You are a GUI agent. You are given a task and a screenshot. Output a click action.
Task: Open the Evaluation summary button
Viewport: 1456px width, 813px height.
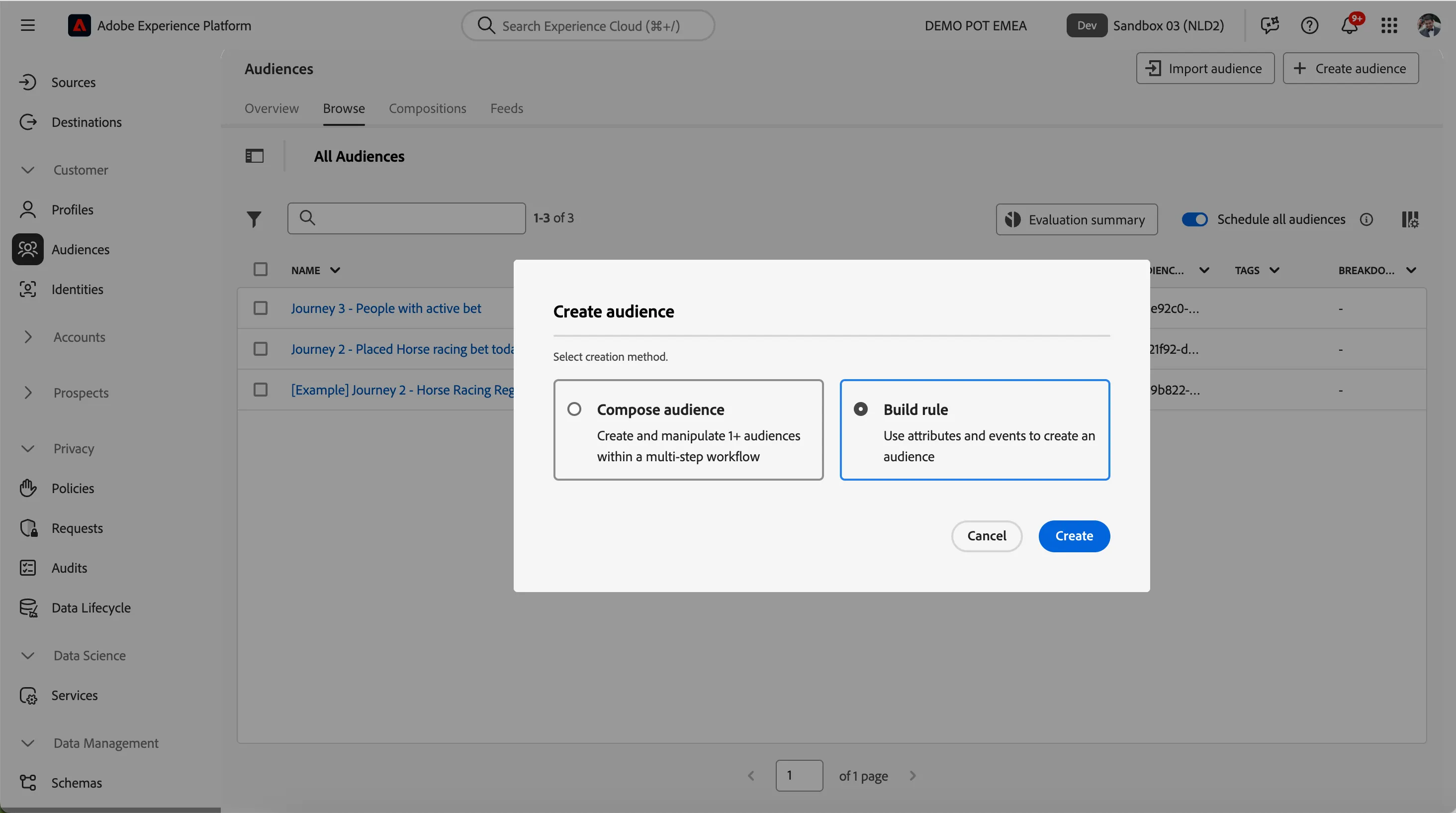pos(1076,219)
